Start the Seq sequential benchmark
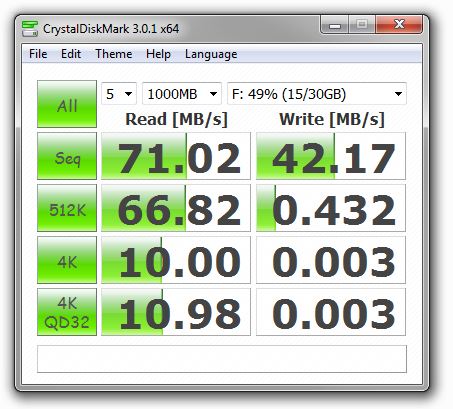Image resolution: width=453 pixels, height=409 pixels. 67,156
